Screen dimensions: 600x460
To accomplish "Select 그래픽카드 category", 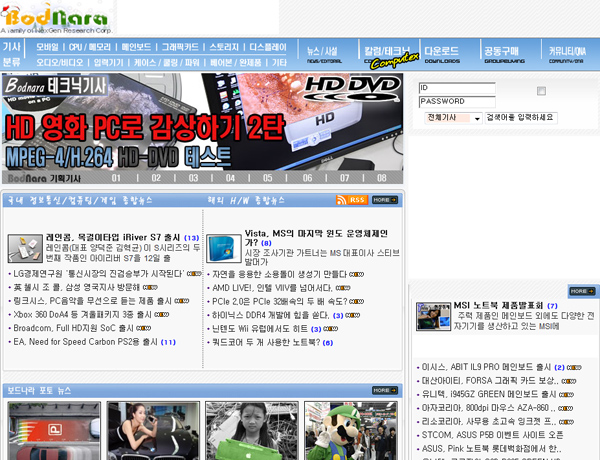I will [x=180, y=47].
